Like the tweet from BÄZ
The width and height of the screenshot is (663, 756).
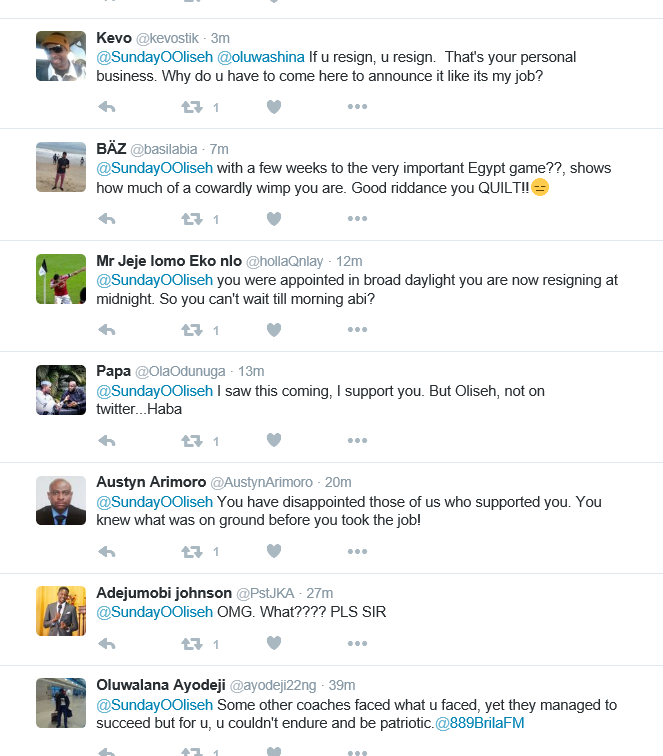(274, 219)
